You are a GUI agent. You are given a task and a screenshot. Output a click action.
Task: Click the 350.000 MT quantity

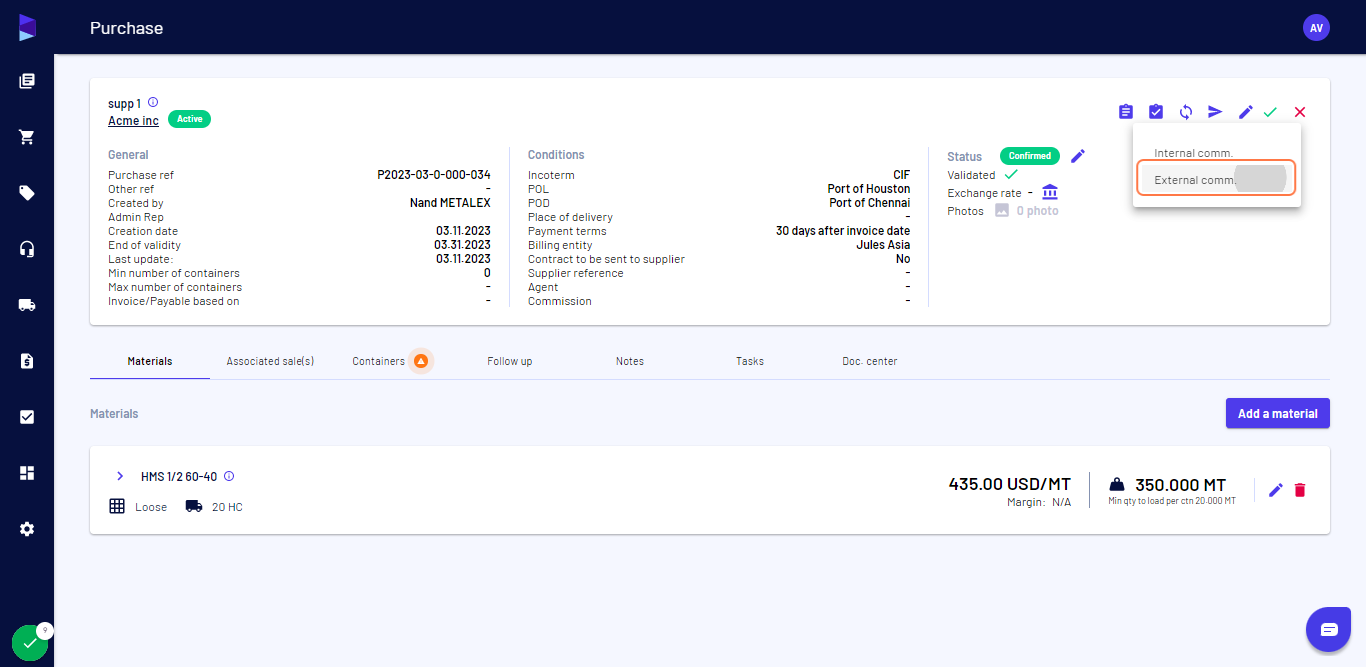pyautogui.click(x=1180, y=485)
